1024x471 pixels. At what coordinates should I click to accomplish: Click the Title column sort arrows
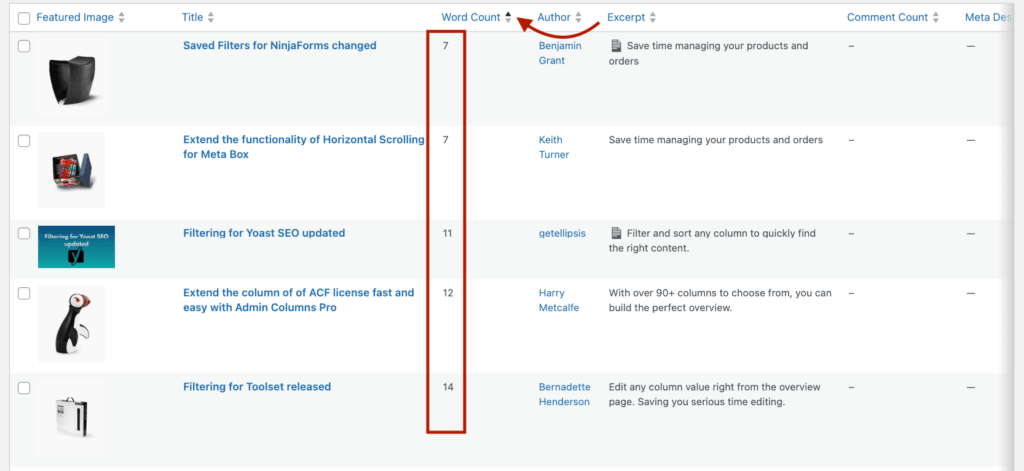210,18
